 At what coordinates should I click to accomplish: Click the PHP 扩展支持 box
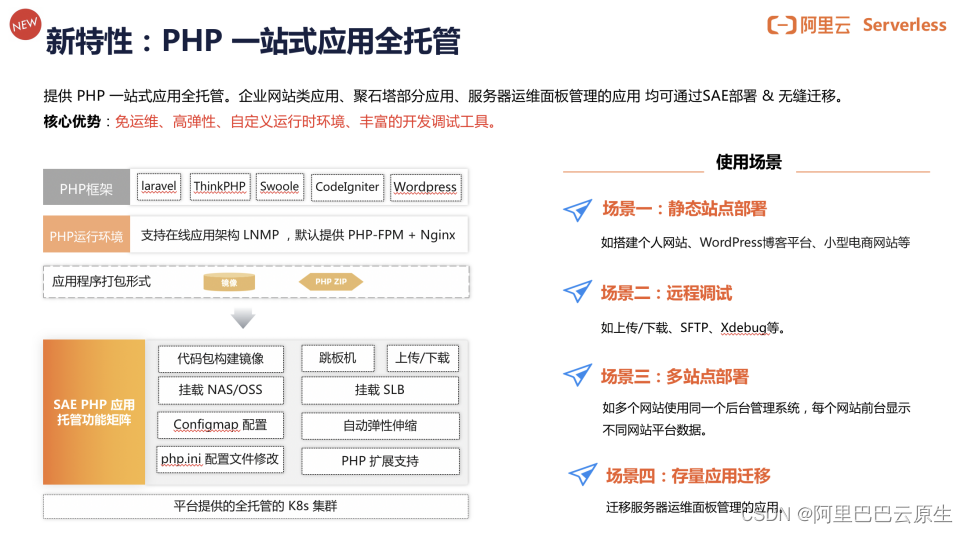380,461
